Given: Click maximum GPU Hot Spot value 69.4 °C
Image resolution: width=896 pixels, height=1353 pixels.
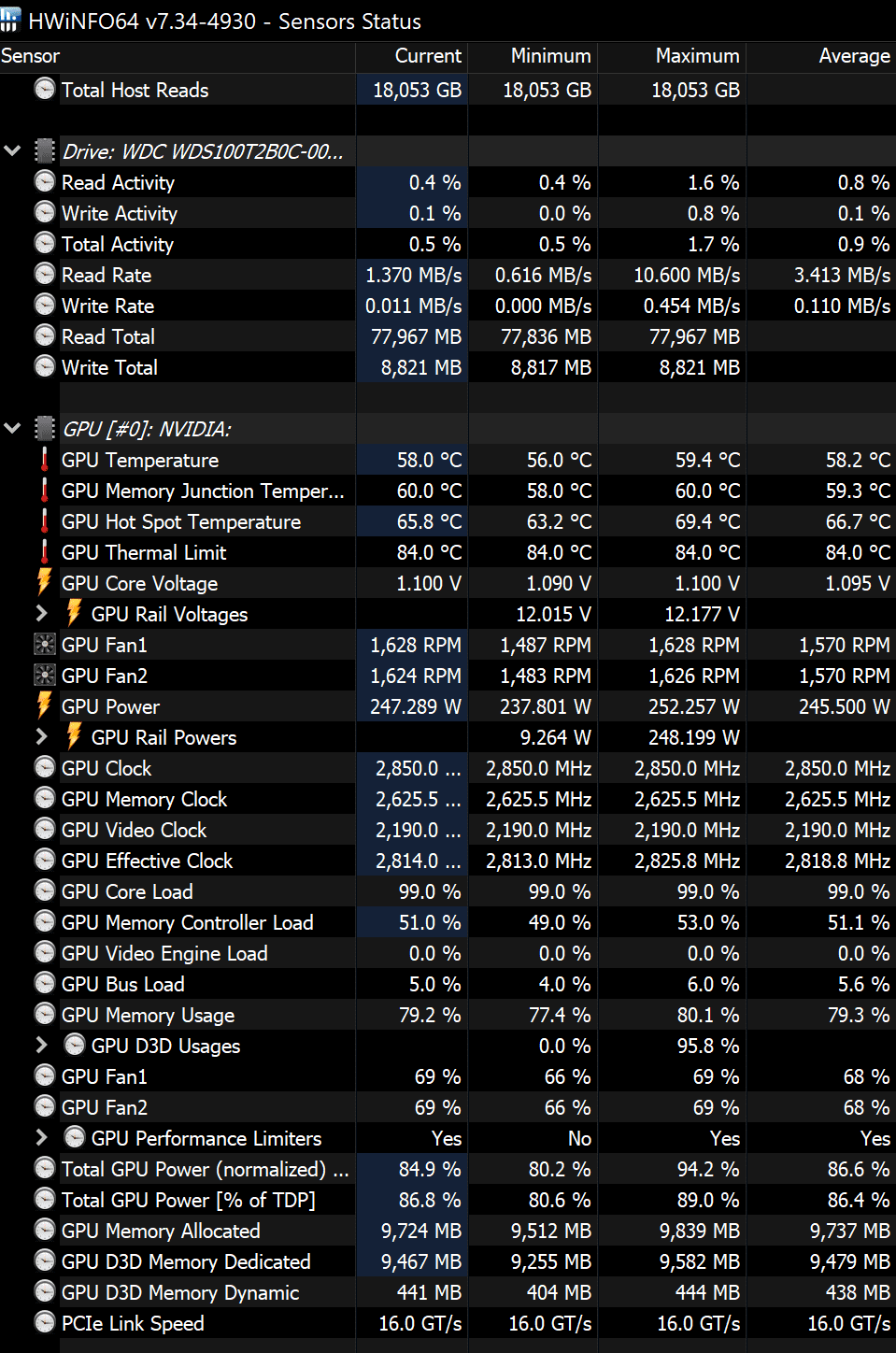Looking at the screenshot, I should point(707,521).
